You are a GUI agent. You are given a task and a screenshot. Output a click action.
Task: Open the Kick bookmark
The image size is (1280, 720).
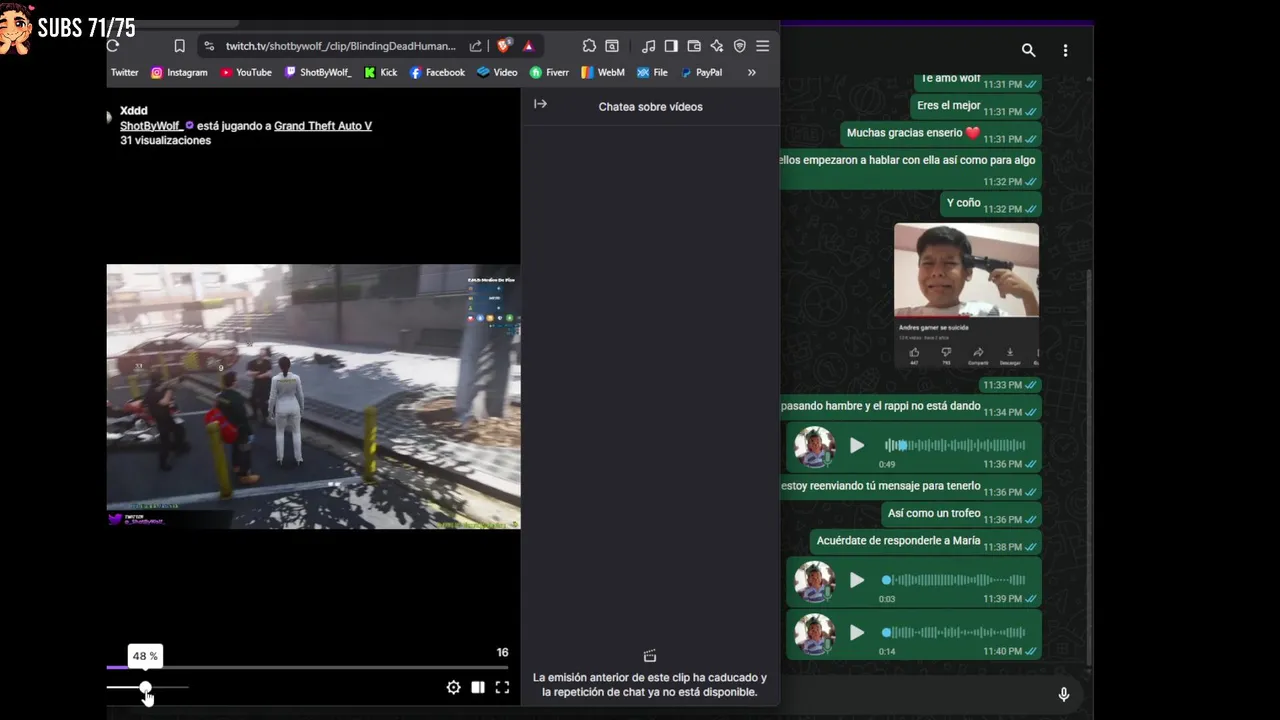[x=381, y=72]
